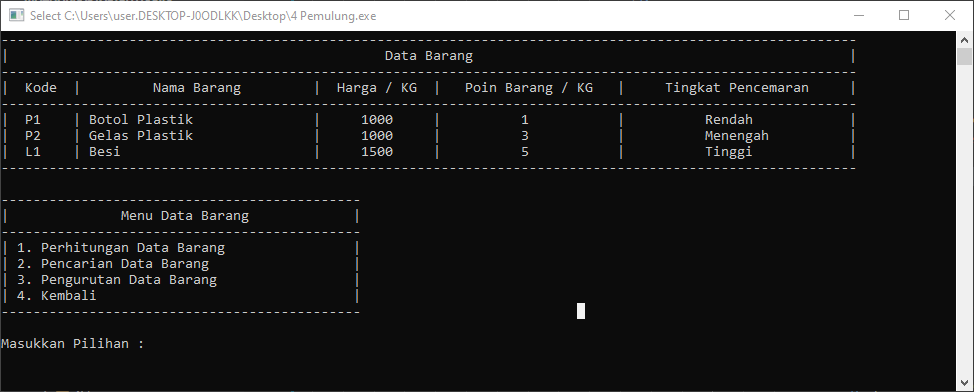The width and height of the screenshot is (974, 392).
Task: Click price '1500' for Besi
Action: [376, 152]
